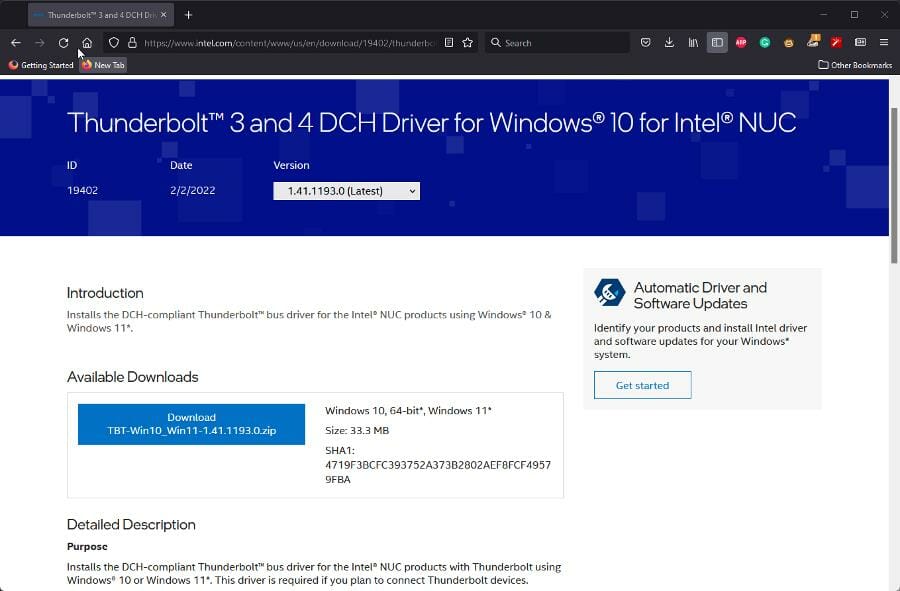Click the Automatic Driver and Software Updates icon
900x591 pixels.
point(609,293)
